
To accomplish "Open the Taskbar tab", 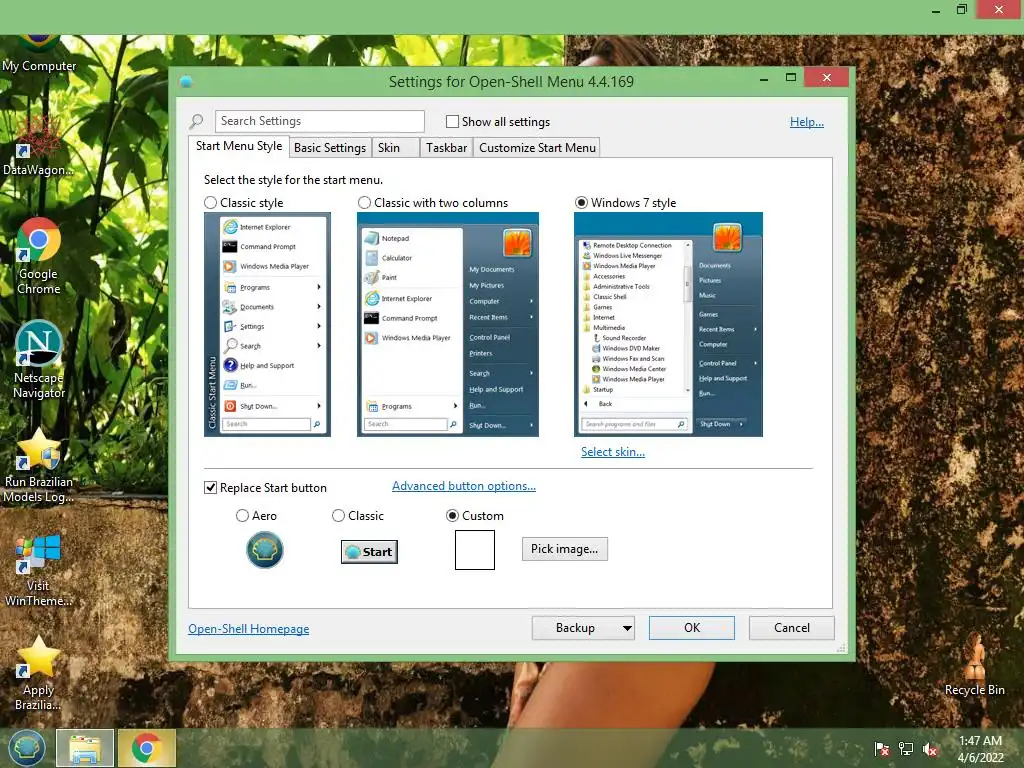I will (447, 148).
